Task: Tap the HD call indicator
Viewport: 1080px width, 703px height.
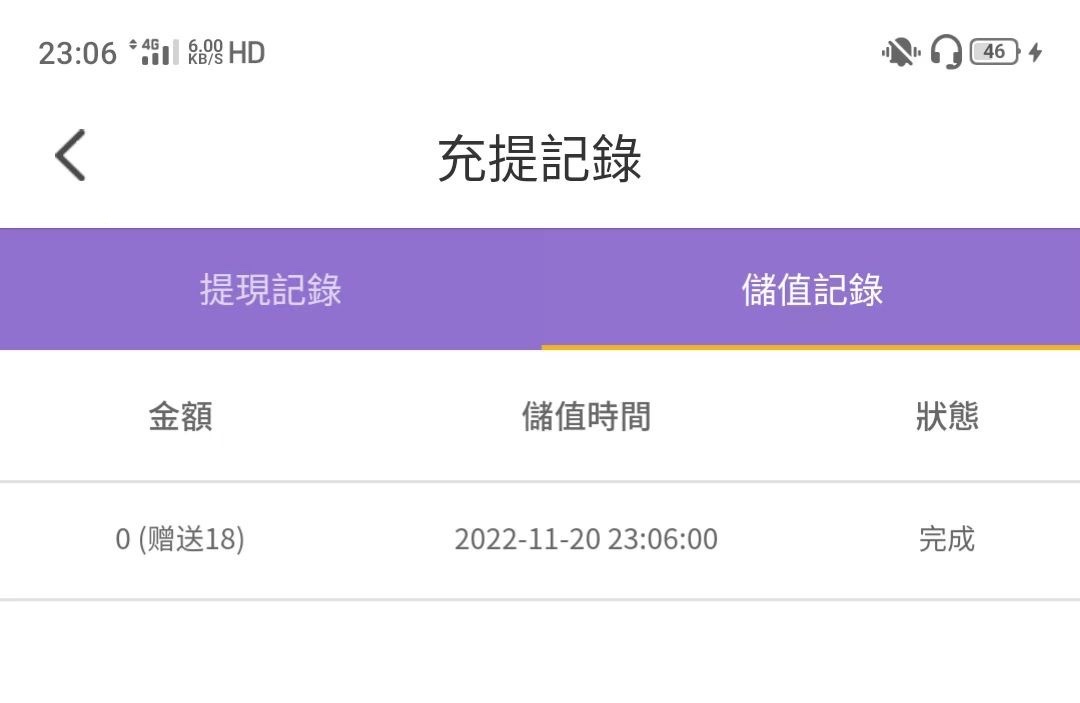Action: (x=247, y=52)
